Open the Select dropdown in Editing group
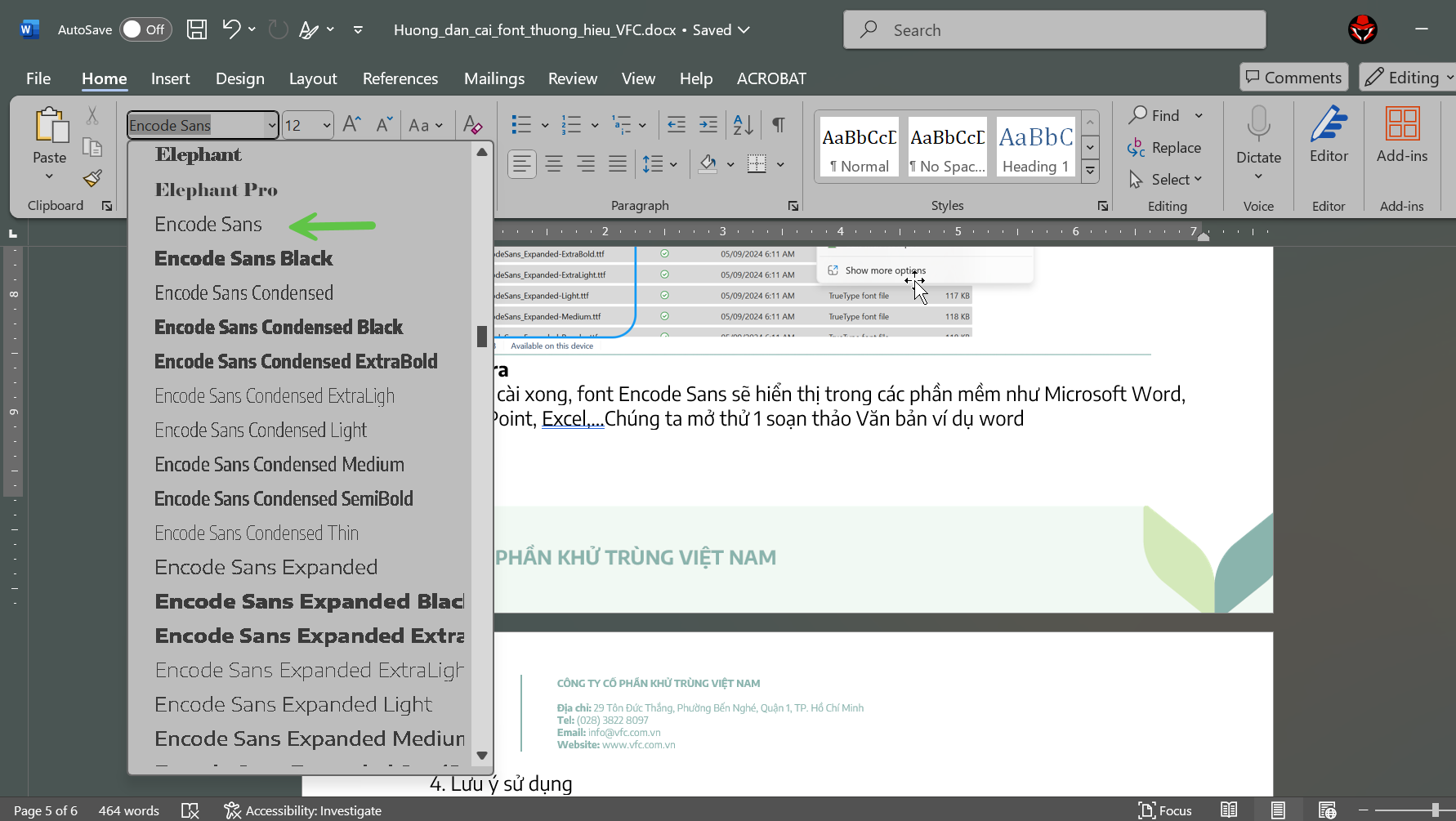 1166,179
